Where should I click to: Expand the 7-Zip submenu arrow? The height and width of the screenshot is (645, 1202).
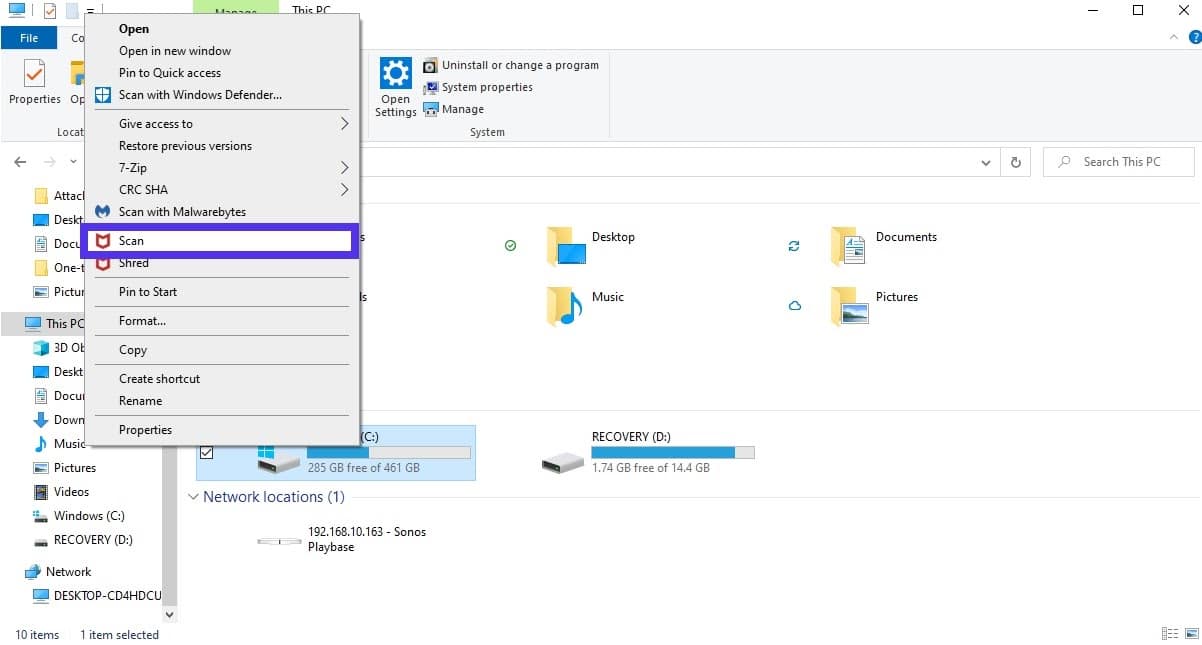344,167
